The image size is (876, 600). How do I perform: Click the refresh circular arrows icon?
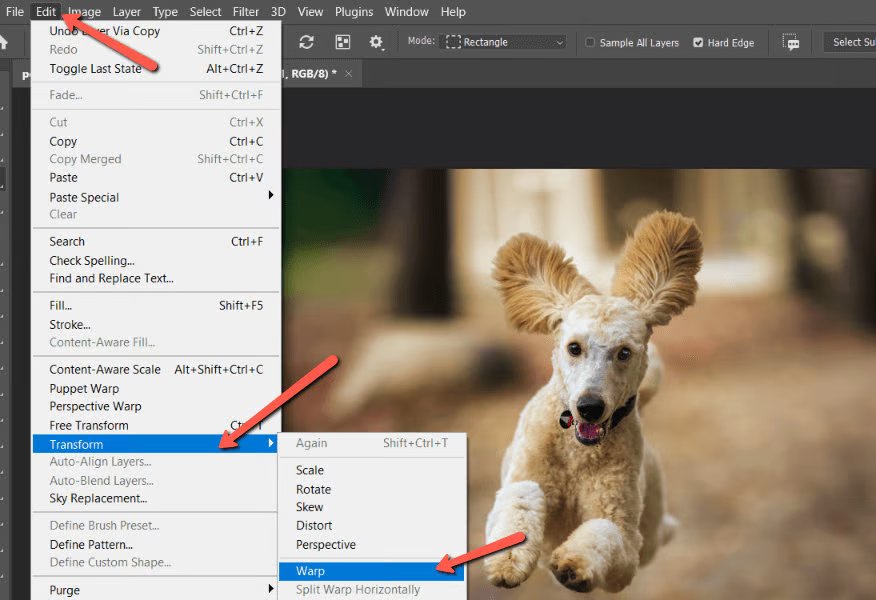(307, 42)
